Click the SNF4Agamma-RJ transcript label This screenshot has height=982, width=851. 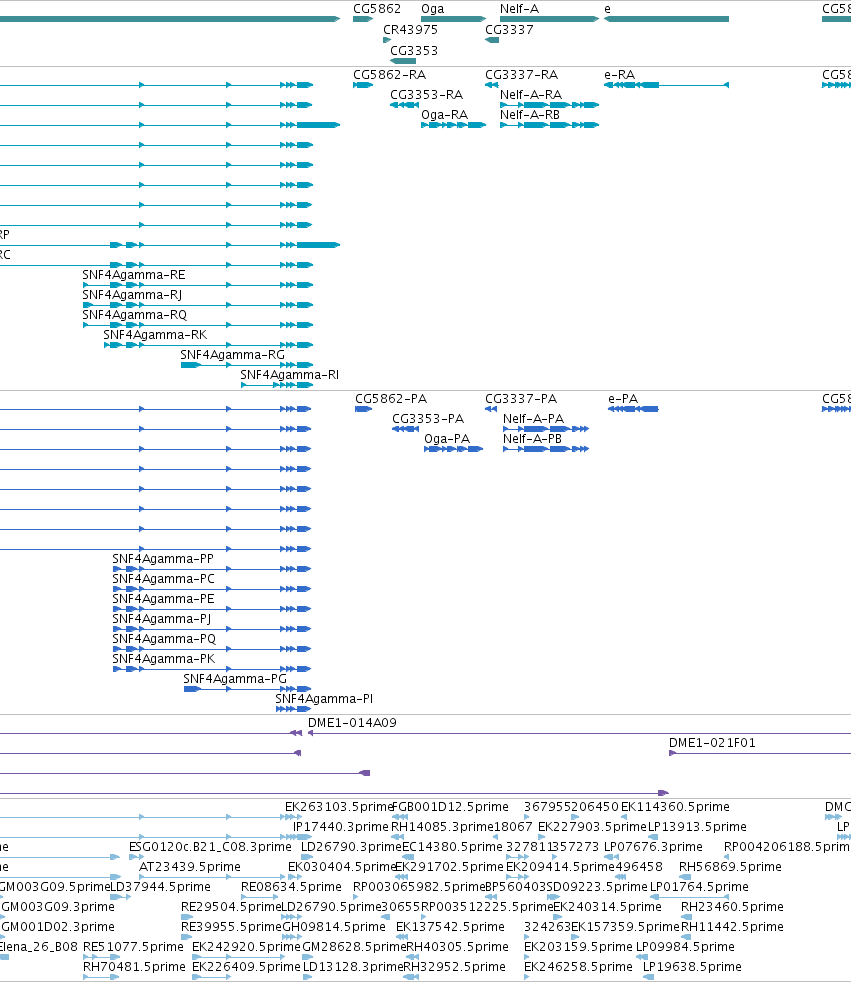pyautogui.click(x=132, y=295)
